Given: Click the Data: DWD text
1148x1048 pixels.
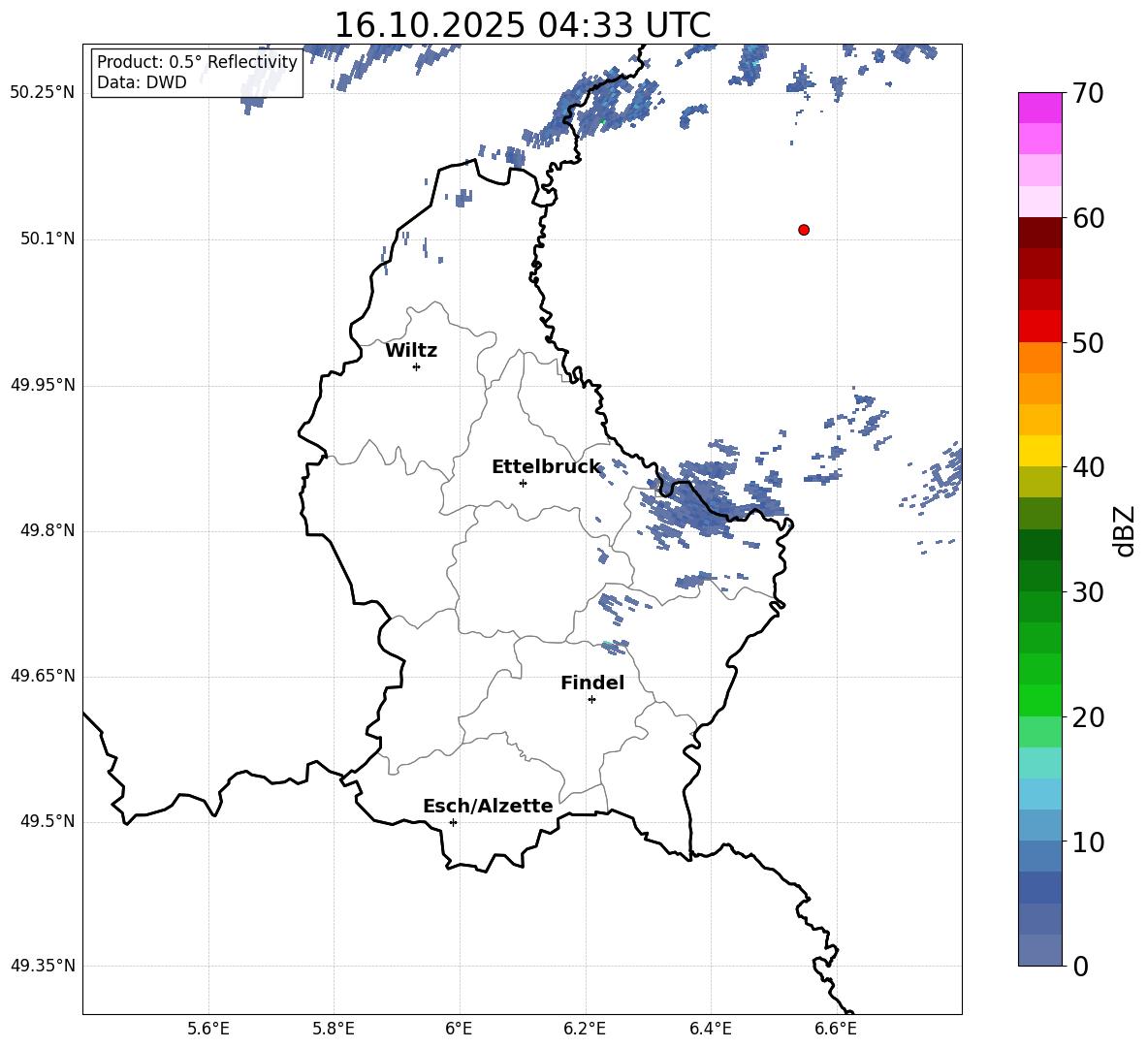Looking at the screenshot, I should point(142,82).
